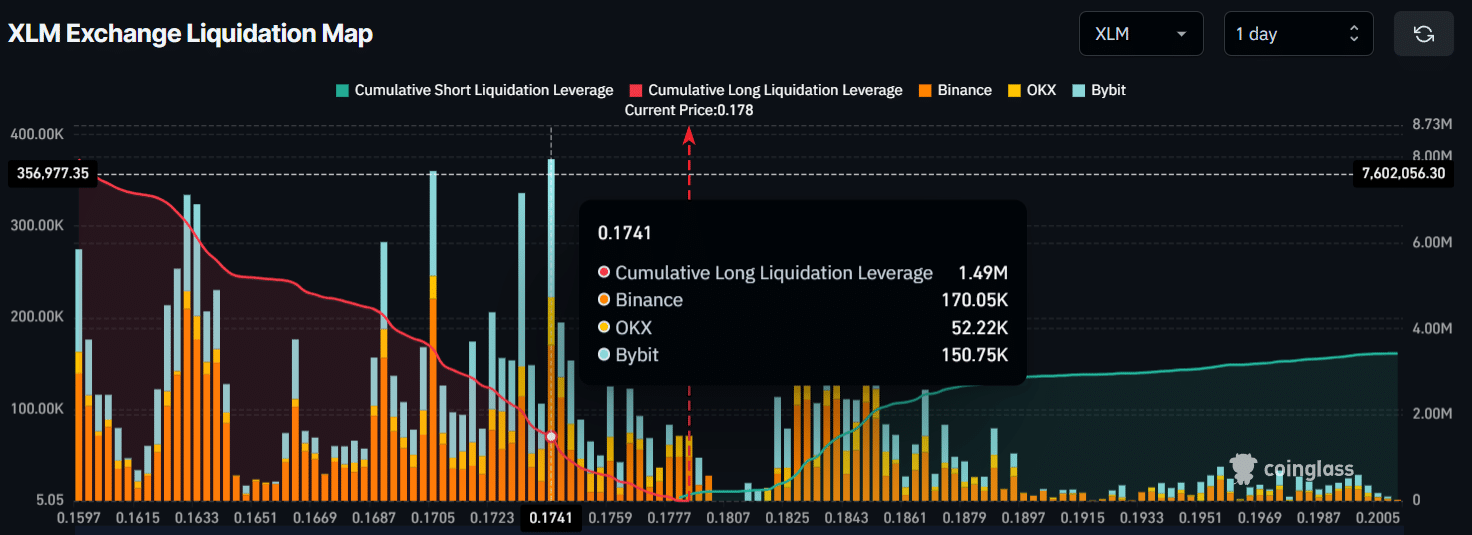The width and height of the screenshot is (1472, 535).
Task: Click the yellow OKX legend swatch
Action: tap(1014, 90)
